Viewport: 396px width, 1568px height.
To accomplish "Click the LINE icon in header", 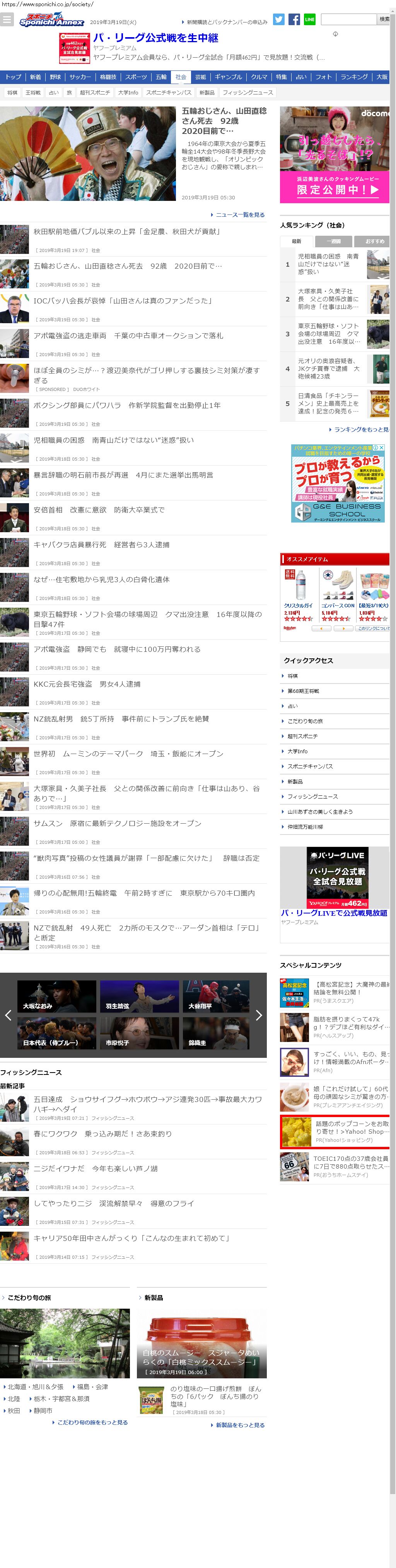I will (310, 19).
